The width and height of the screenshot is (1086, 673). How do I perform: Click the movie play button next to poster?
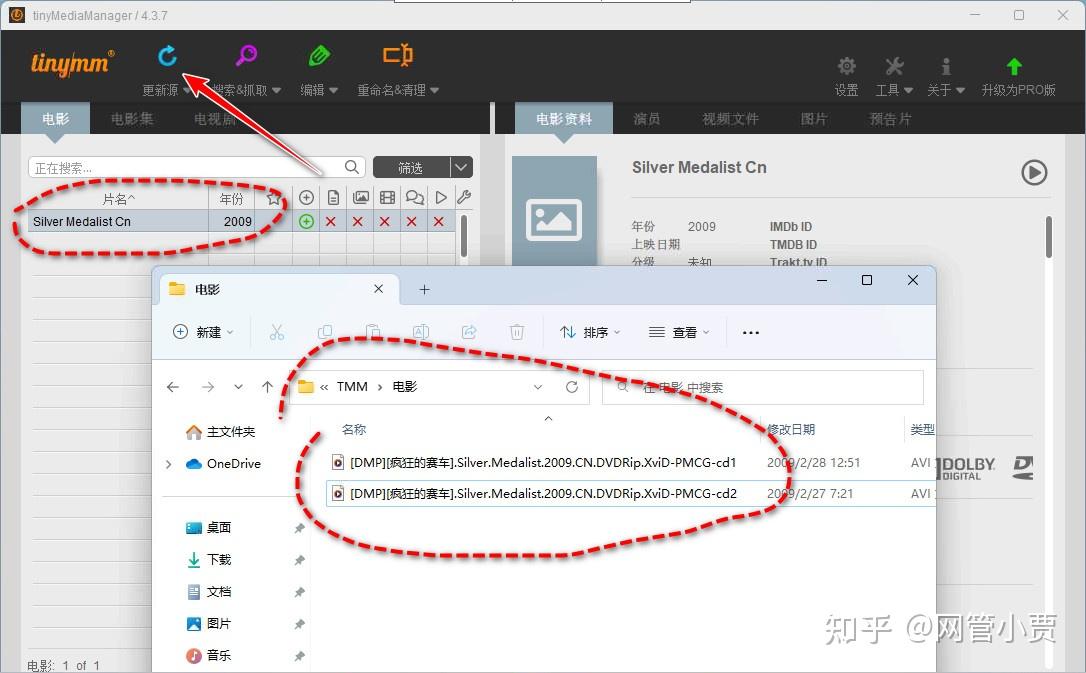pos(1035,172)
